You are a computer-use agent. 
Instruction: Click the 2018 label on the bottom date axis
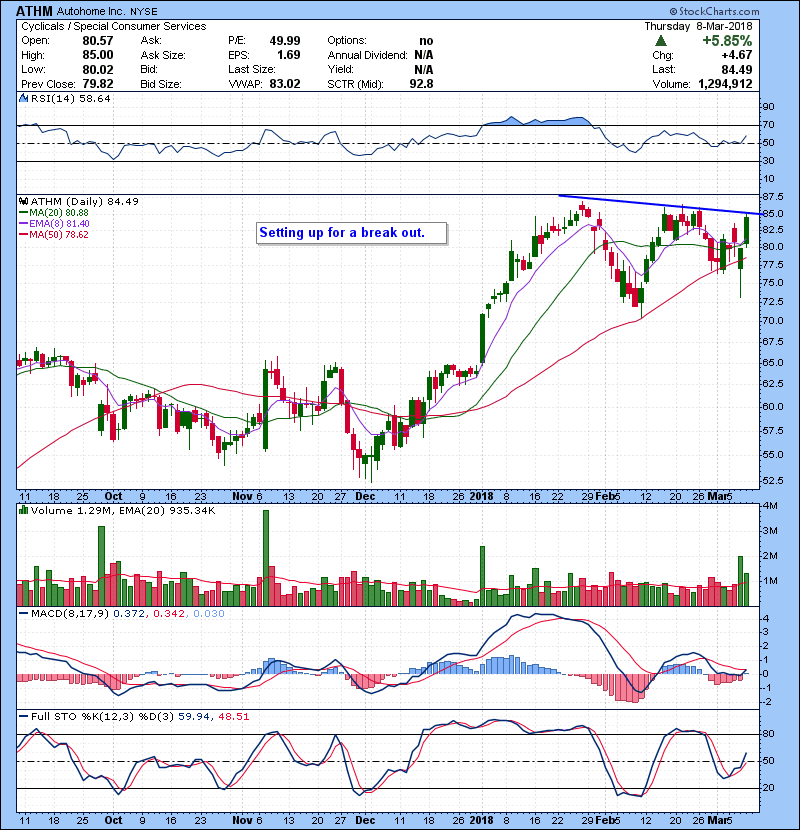point(481,820)
